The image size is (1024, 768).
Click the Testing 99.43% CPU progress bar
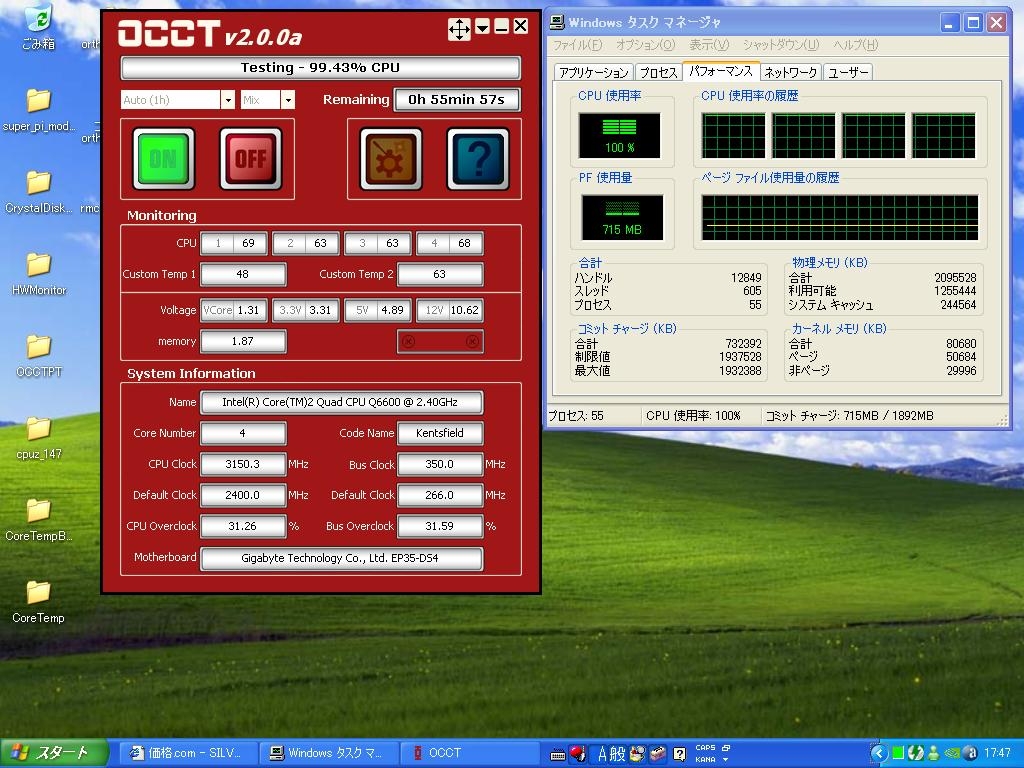tap(320, 68)
